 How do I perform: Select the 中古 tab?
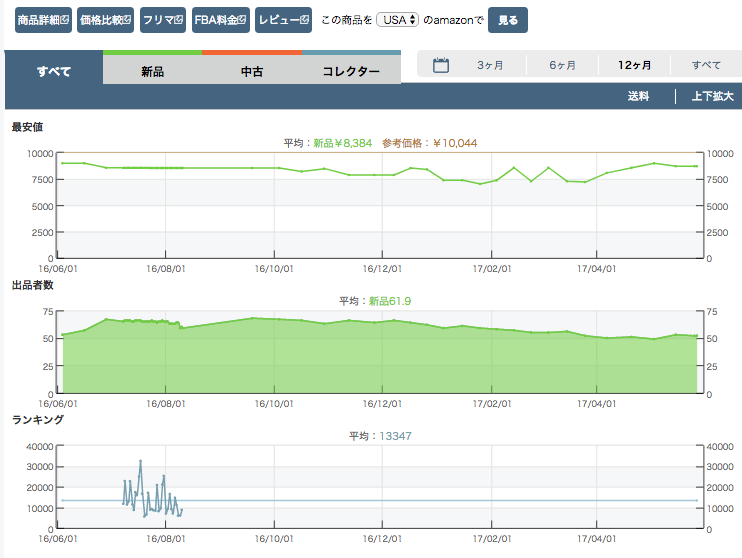pos(252,71)
